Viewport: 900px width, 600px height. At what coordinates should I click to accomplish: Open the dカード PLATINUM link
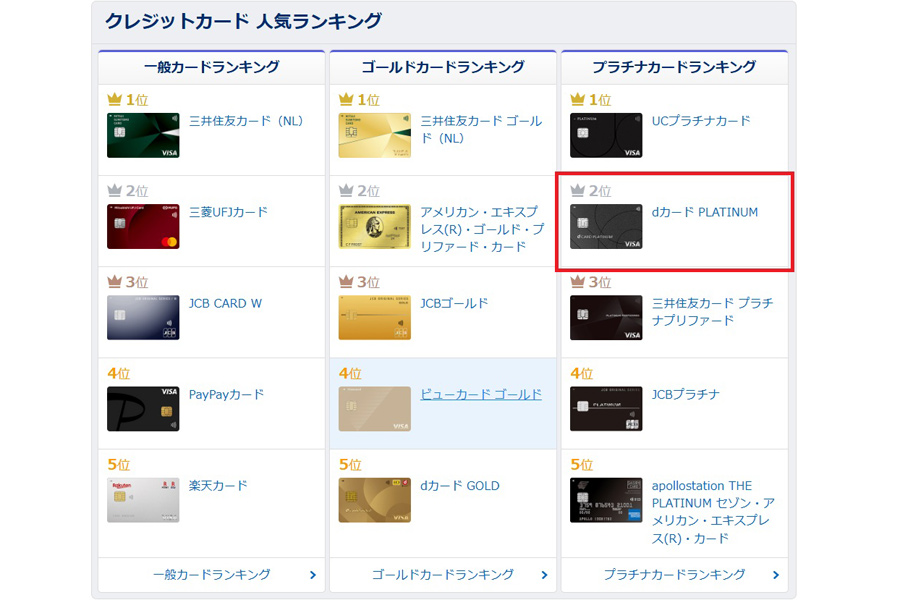tap(705, 212)
